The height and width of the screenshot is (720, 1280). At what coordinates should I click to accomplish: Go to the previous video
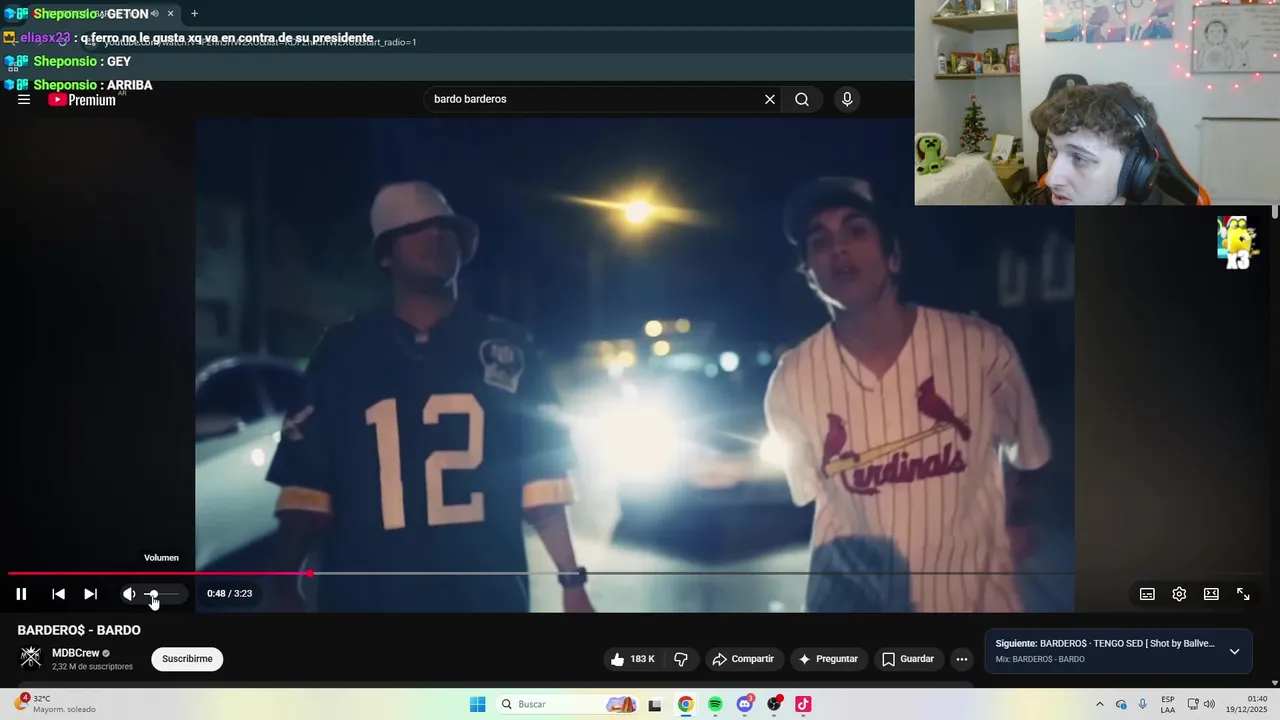click(x=58, y=594)
